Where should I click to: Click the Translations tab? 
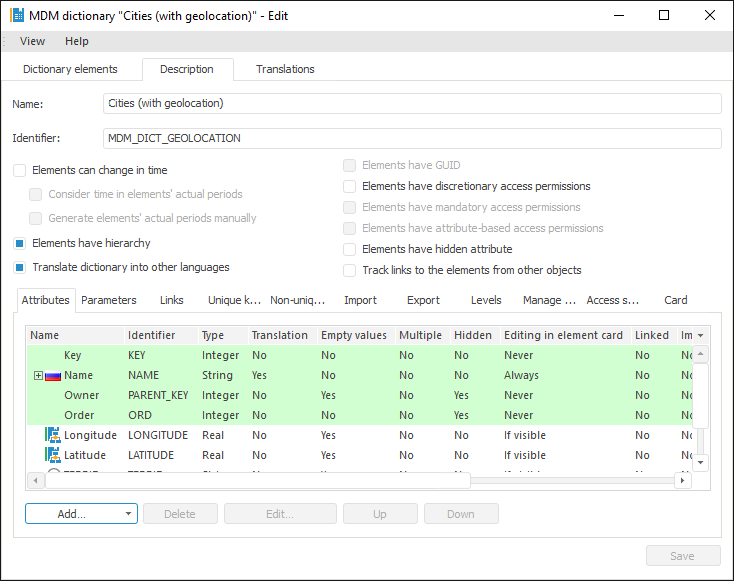click(x=285, y=69)
